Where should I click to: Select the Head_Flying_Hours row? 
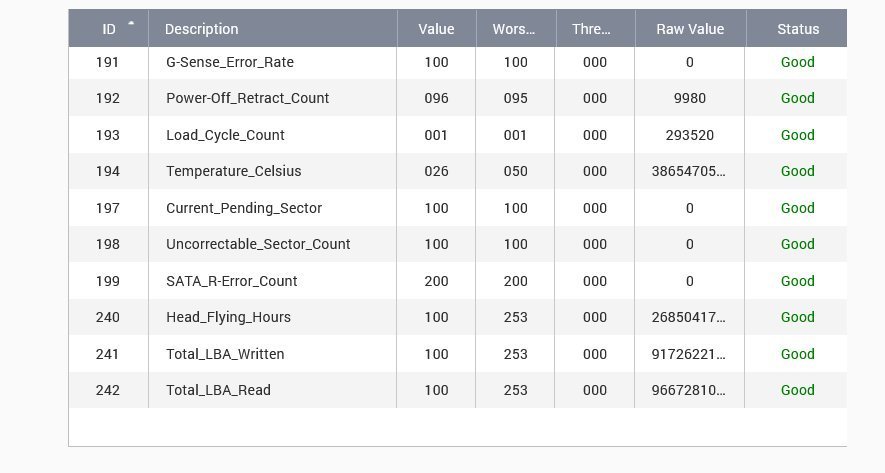point(228,317)
